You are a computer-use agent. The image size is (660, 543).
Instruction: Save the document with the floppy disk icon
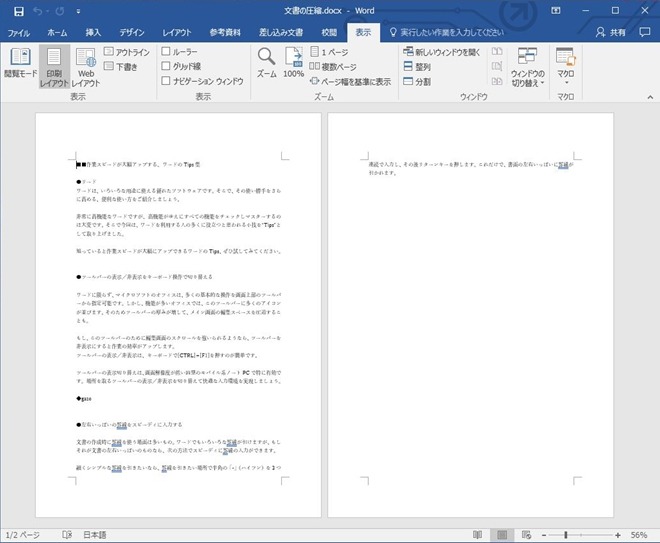pos(18,11)
